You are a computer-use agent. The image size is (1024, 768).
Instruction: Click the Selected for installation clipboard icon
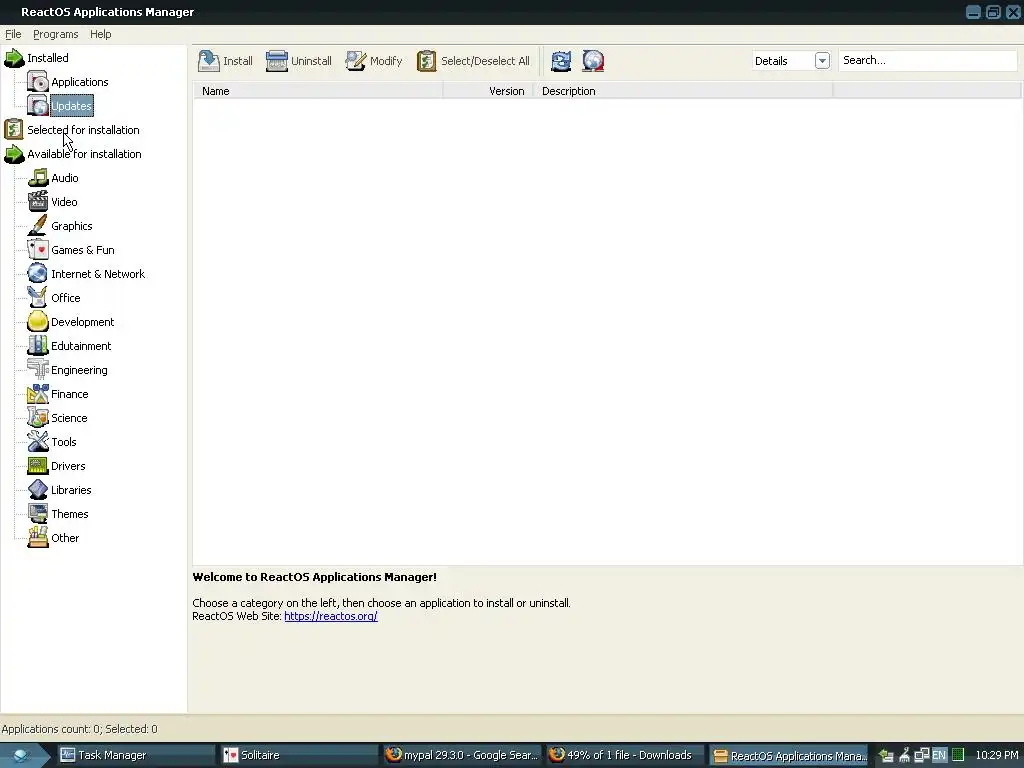[x=14, y=129]
